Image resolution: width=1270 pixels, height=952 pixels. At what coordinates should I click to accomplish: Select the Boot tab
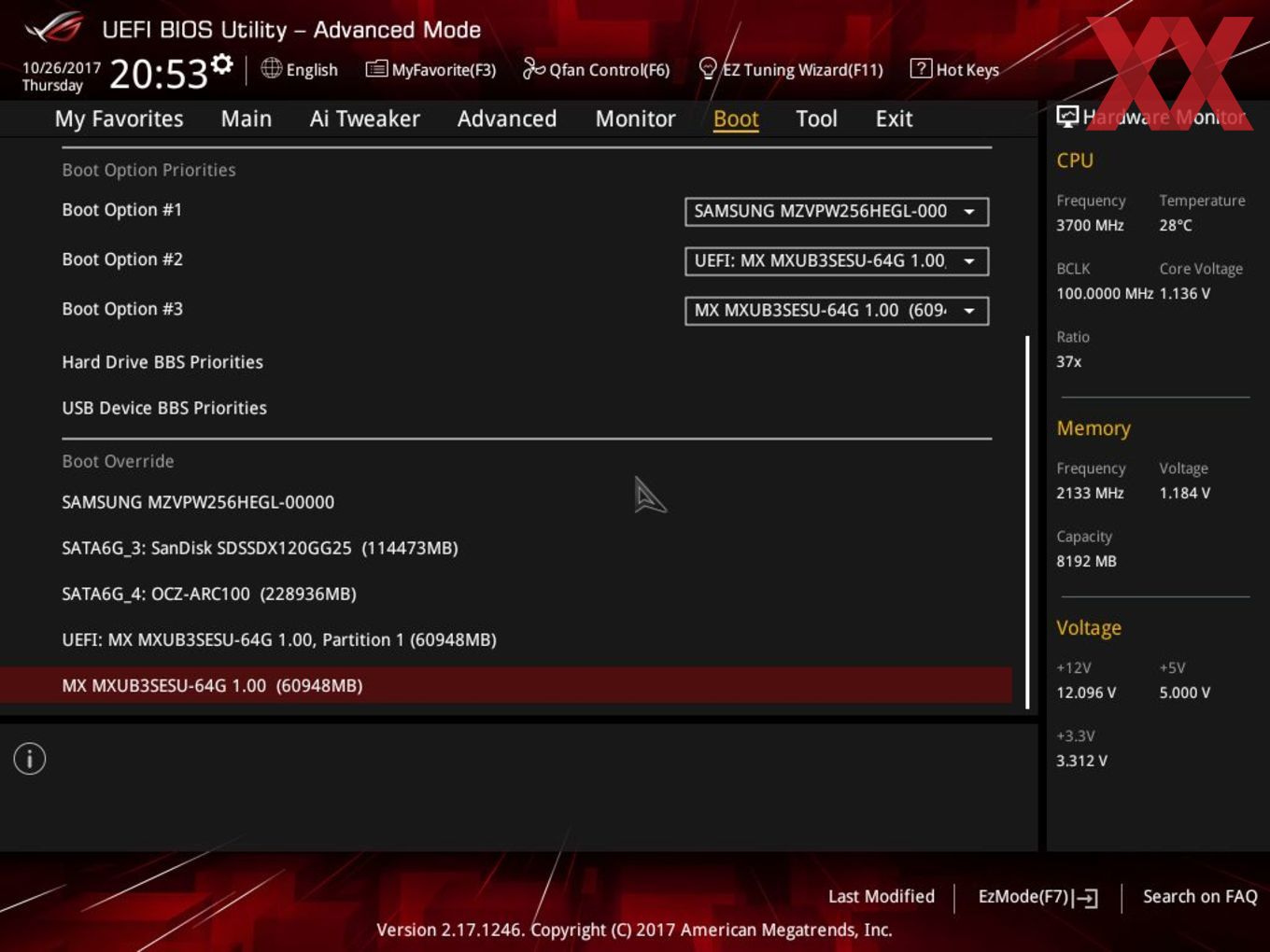click(736, 119)
